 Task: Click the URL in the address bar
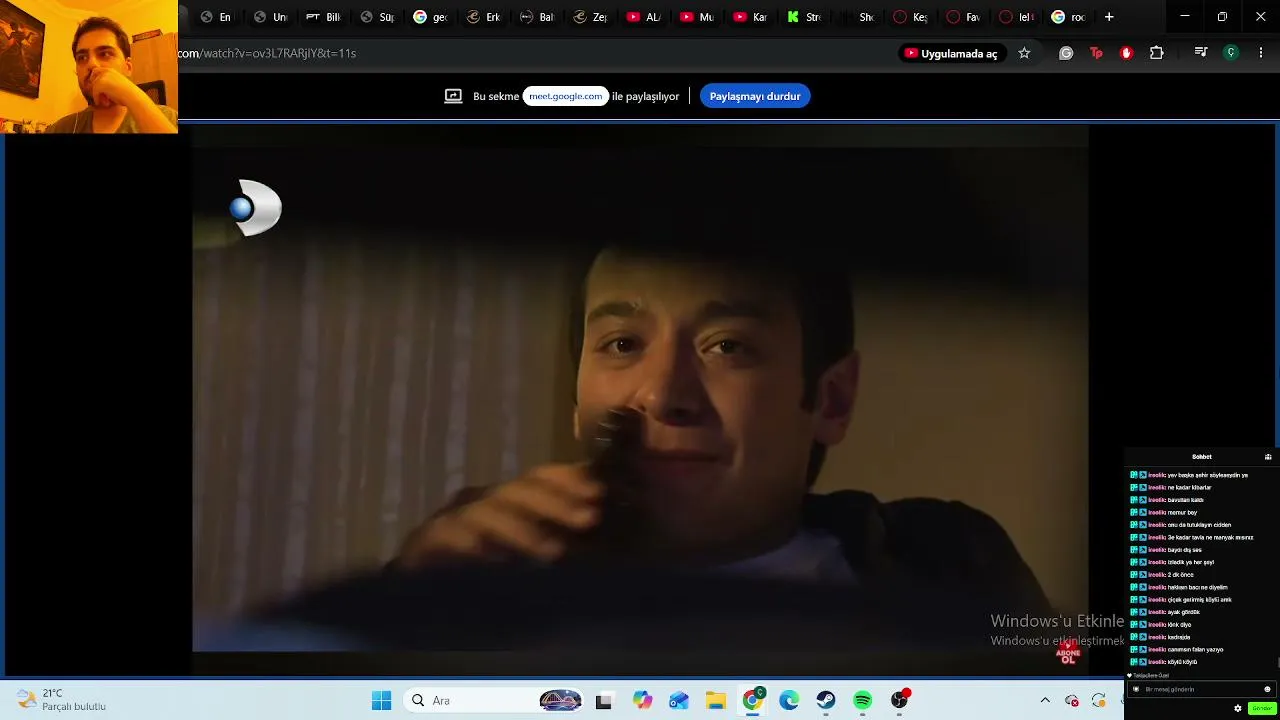point(267,53)
